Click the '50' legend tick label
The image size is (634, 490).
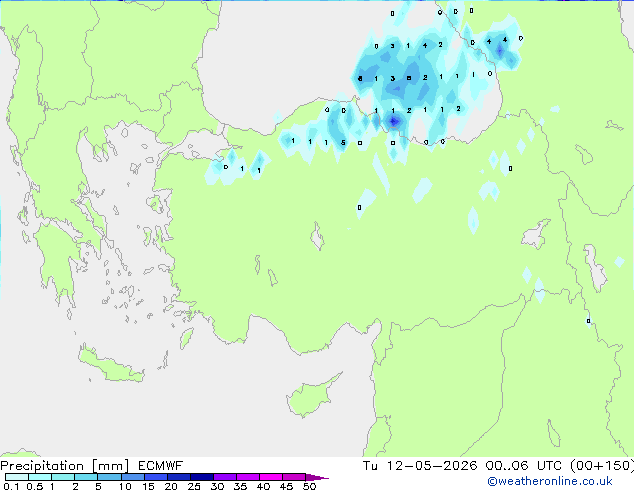[309, 486]
